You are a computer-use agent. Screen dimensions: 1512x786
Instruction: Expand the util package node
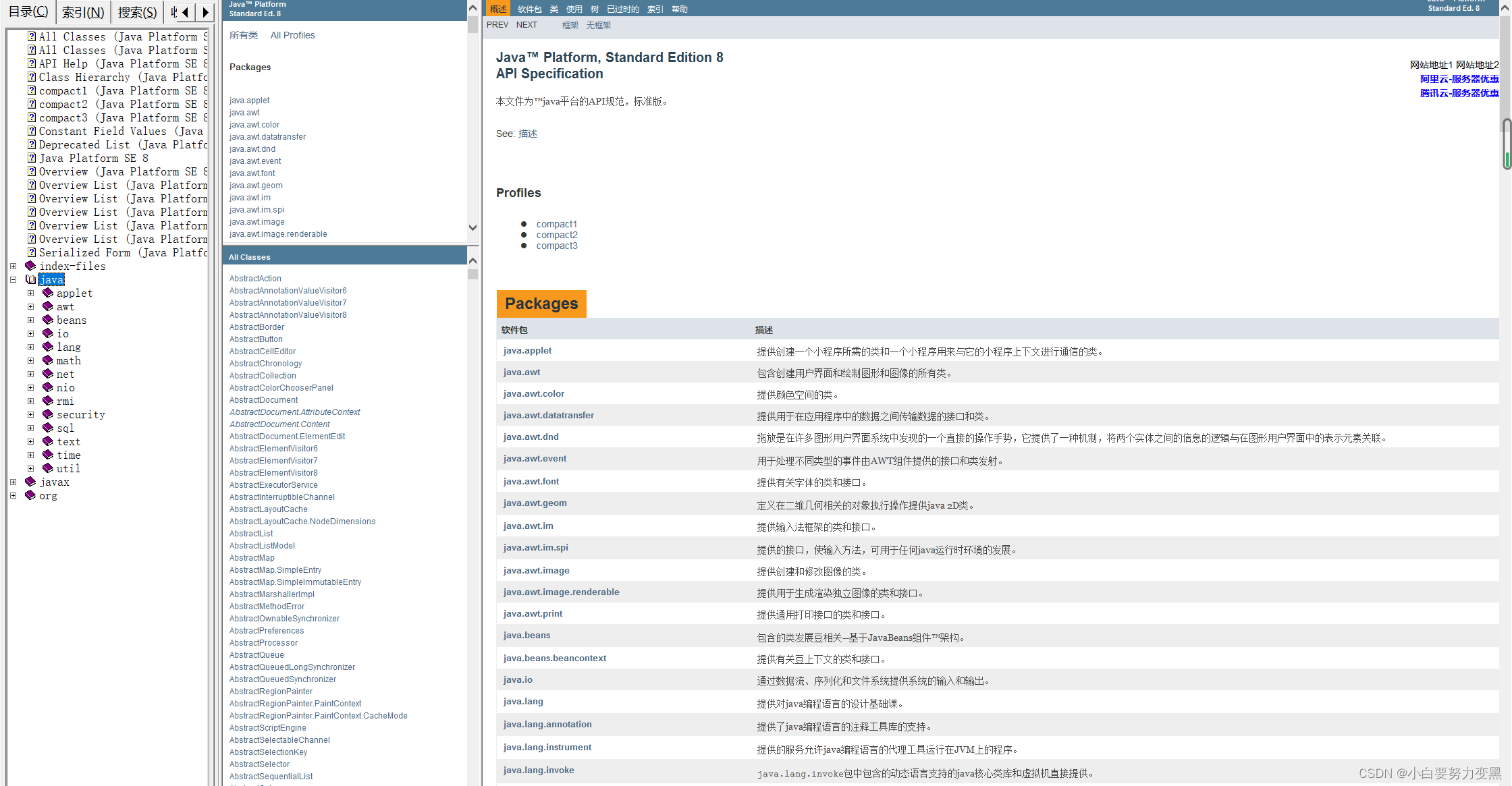(x=30, y=468)
